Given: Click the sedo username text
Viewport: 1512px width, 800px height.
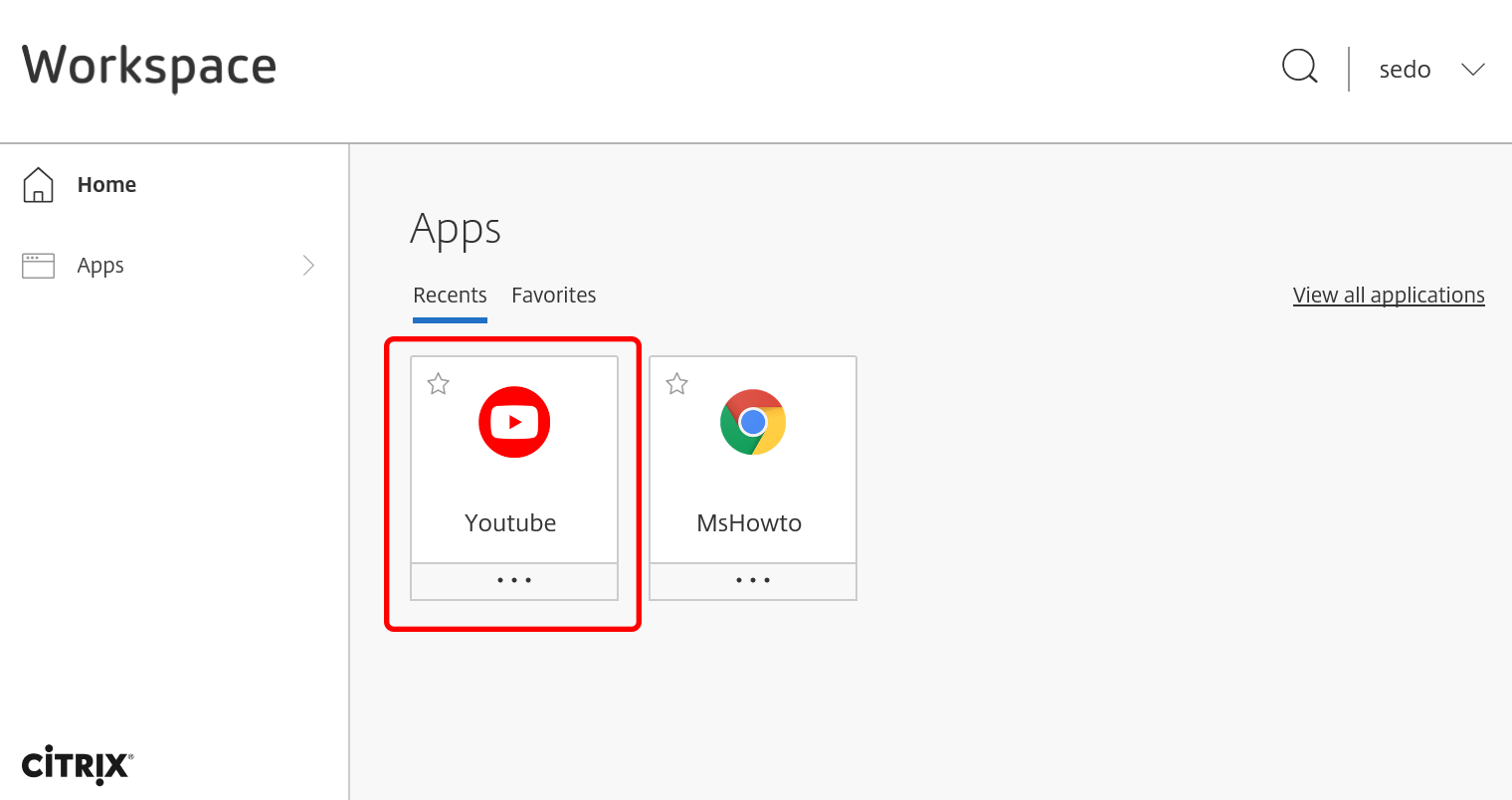Looking at the screenshot, I should tap(1405, 70).
